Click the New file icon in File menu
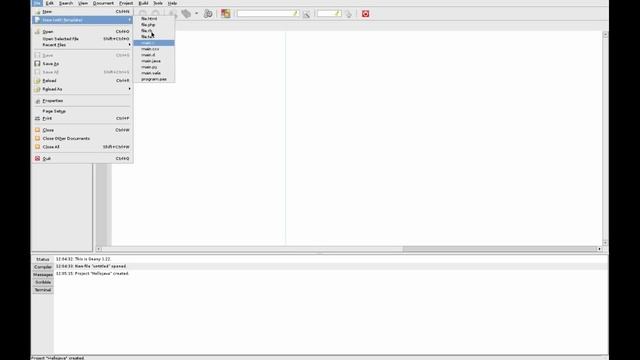This screenshot has width=640, height=360. click(x=38, y=12)
